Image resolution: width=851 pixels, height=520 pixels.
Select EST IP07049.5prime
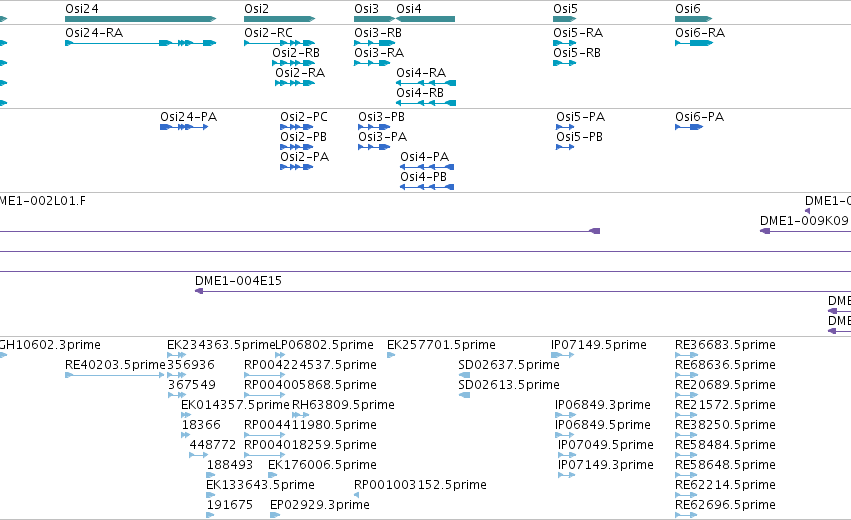pos(606,445)
